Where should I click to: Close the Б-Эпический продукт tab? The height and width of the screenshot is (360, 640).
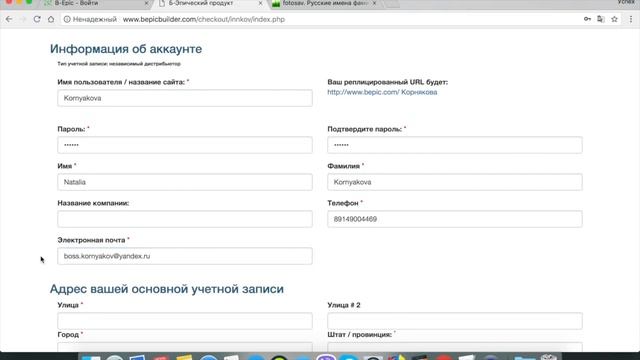(260, 3)
